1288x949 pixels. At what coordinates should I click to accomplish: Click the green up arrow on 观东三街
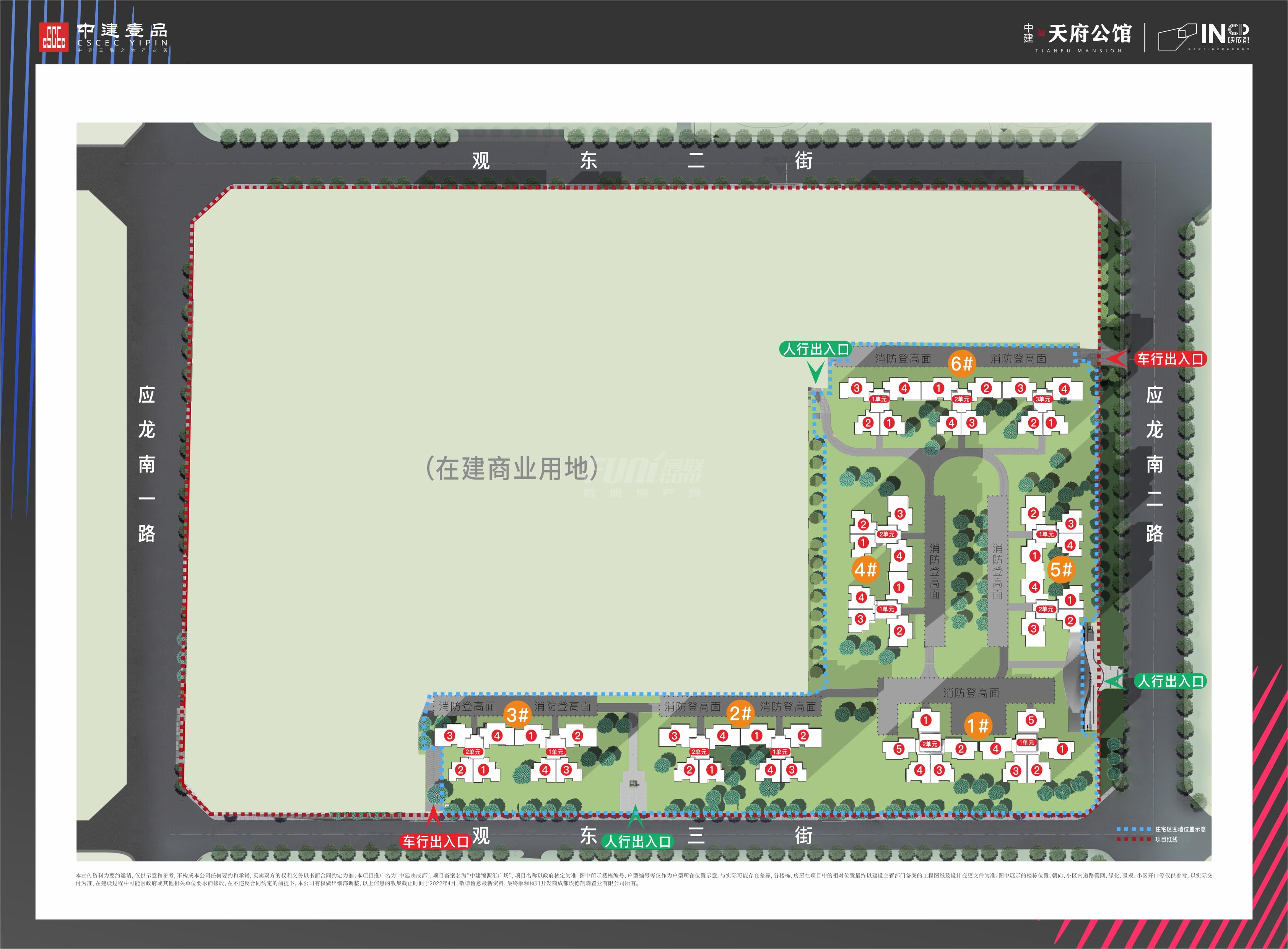[x=635, y=817]
